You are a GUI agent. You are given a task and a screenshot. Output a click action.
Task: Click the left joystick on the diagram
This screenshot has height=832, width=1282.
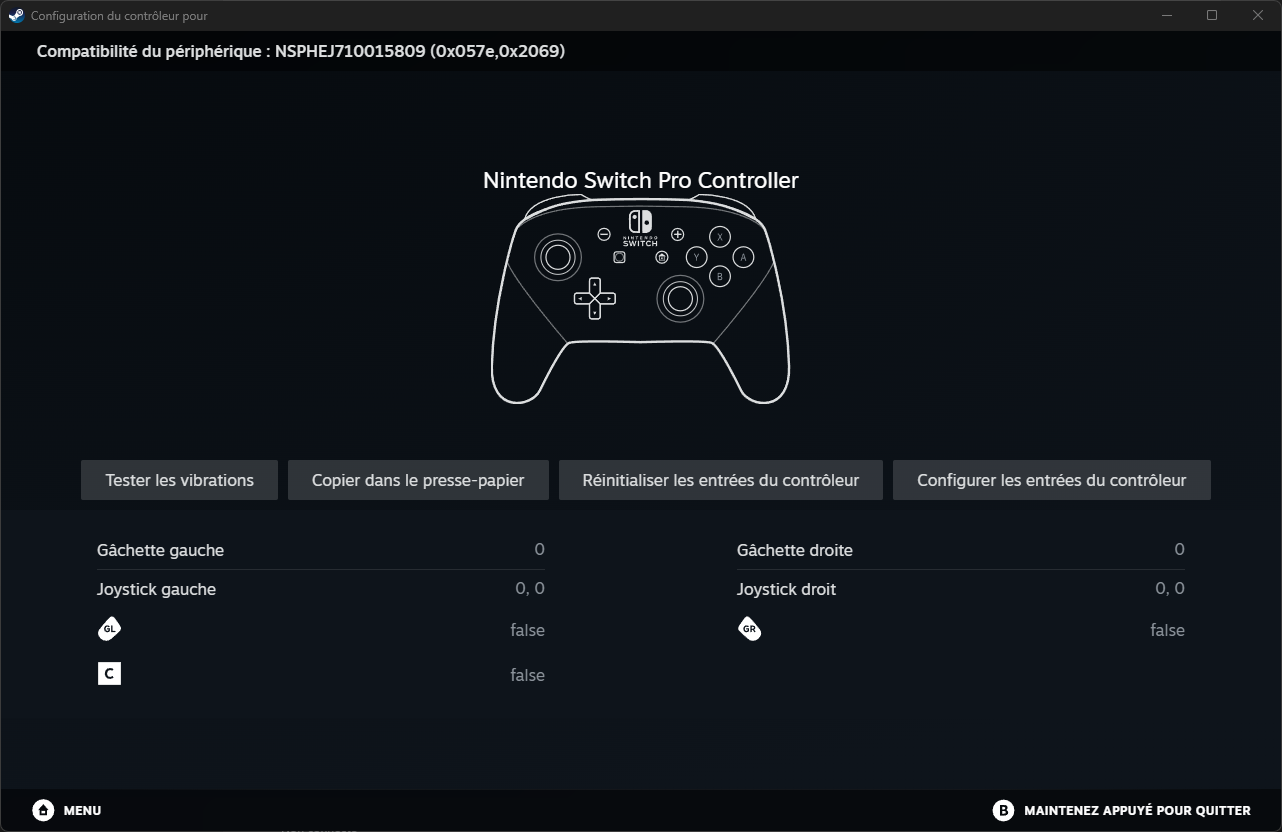(559, 257)
